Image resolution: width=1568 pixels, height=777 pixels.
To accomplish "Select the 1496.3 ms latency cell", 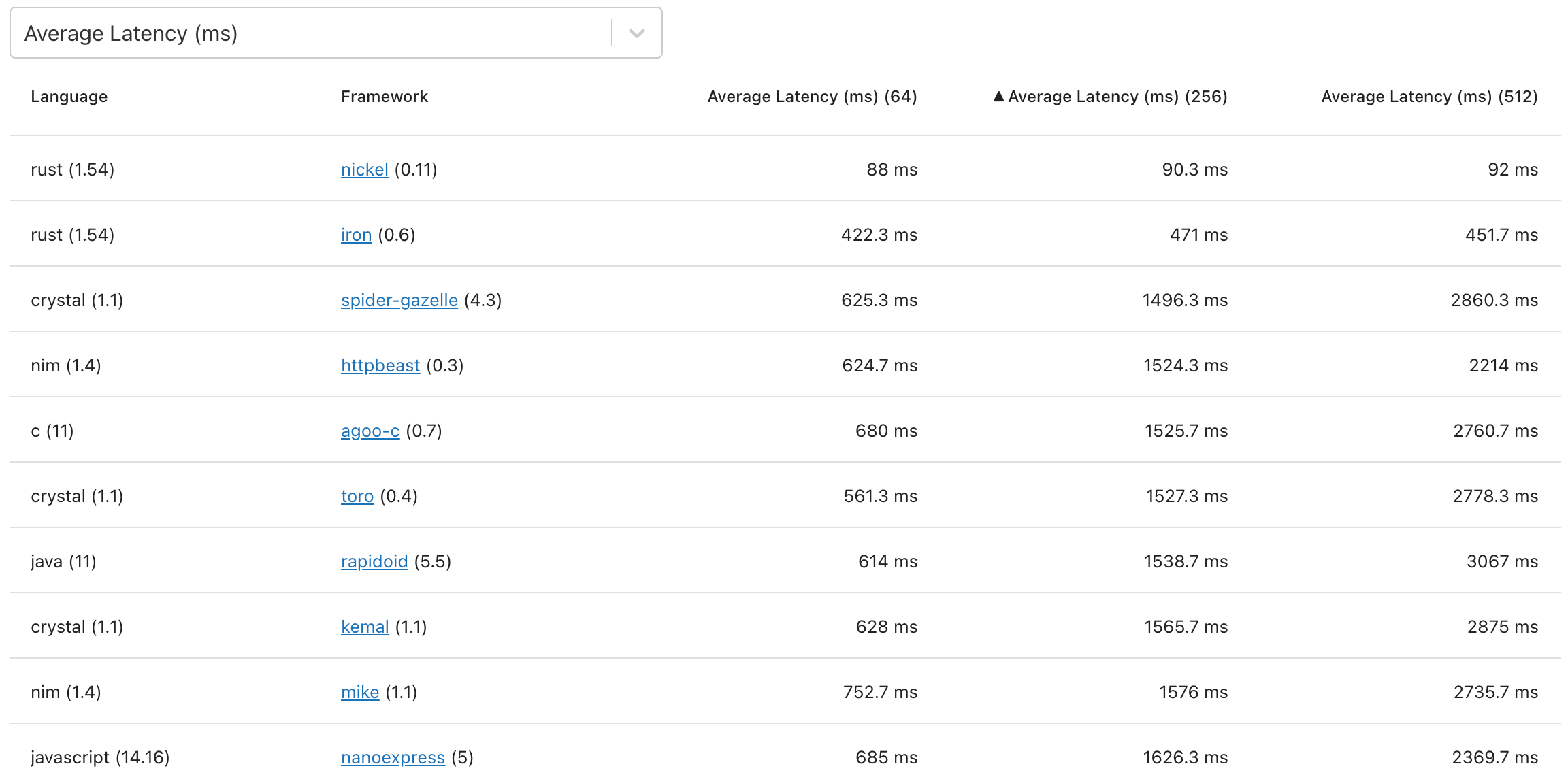I will pos(1184,300).
